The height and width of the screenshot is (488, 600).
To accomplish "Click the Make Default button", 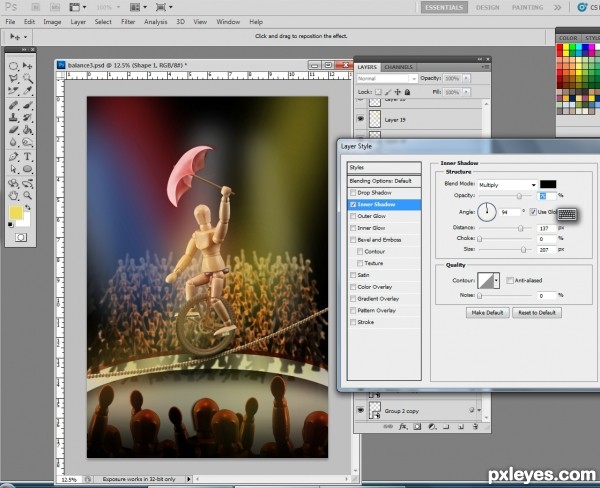I will click(x=488, y=313).
